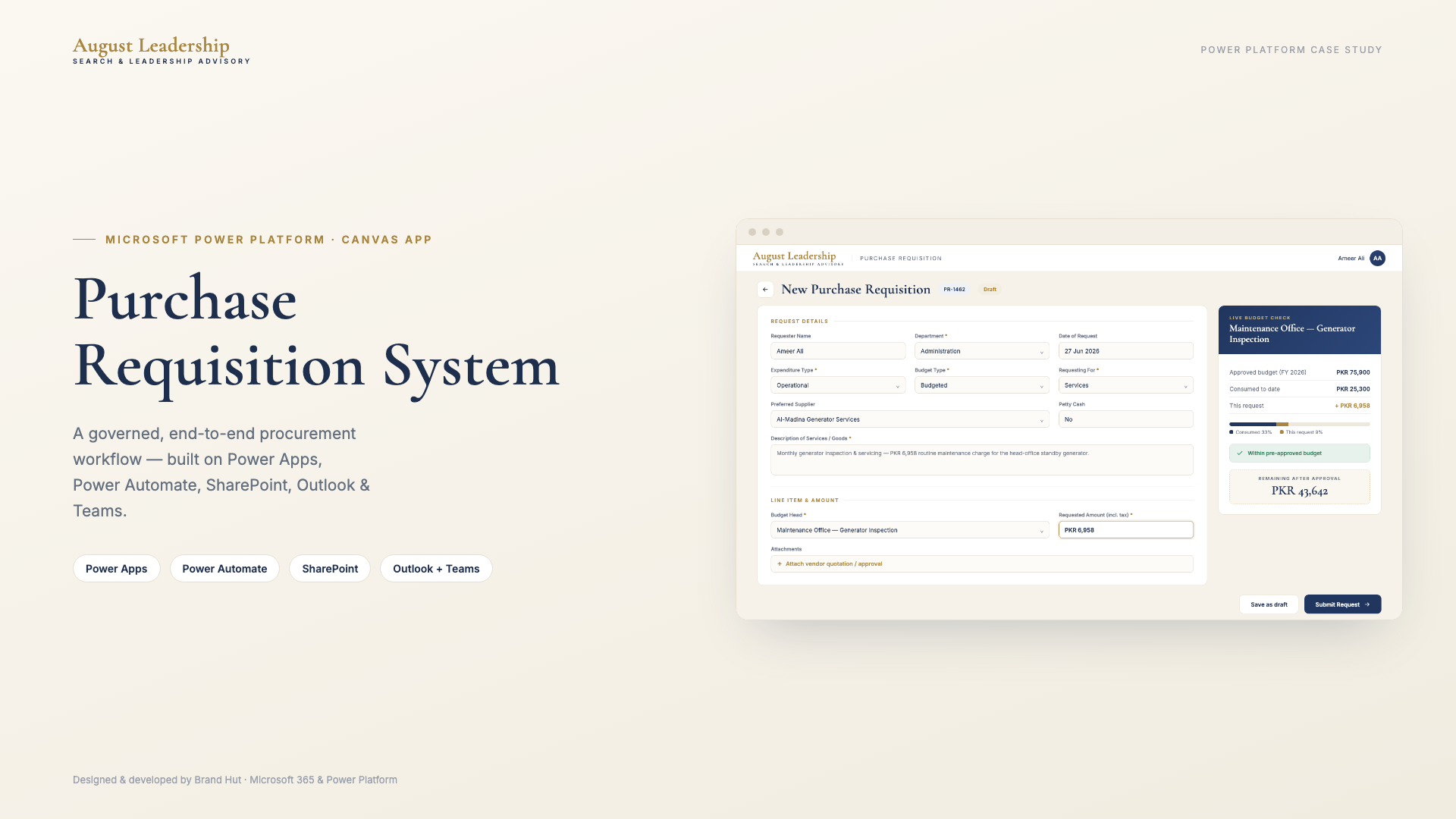Click the August Leadership logo at the page's top left
Image resolution: width=1456 pixels, height=819 pixels.
[162, 50]
